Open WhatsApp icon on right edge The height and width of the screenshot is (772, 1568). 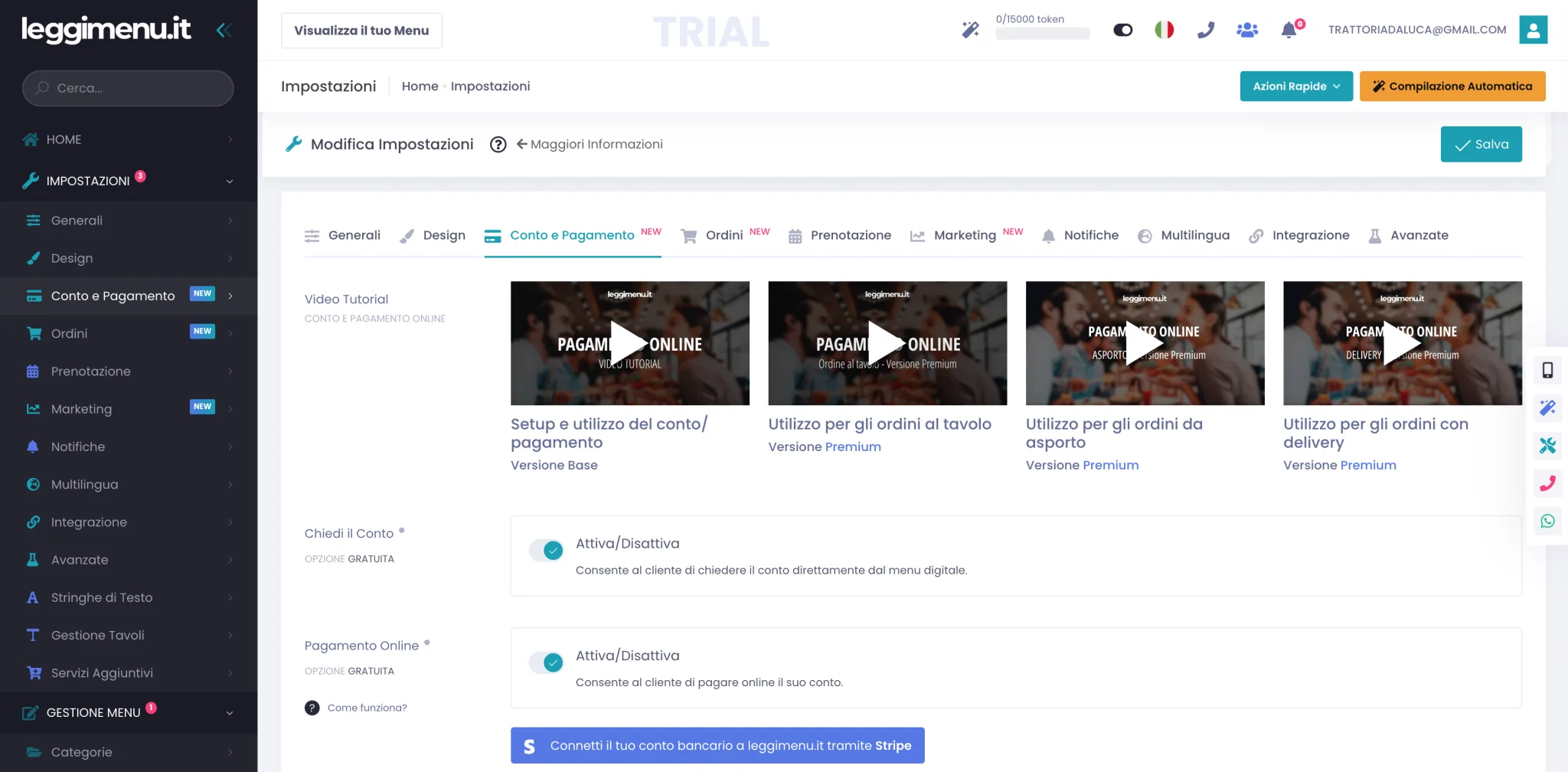[x=1547, y=521]
